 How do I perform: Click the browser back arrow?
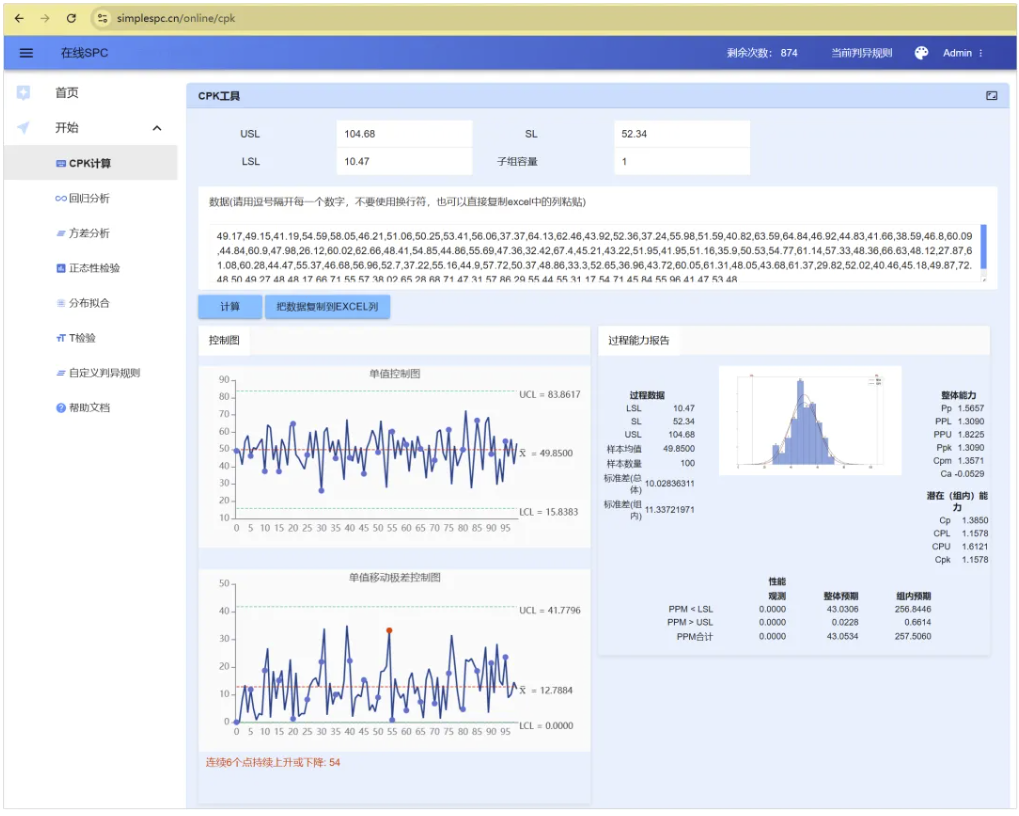click(x=19, y=18)
